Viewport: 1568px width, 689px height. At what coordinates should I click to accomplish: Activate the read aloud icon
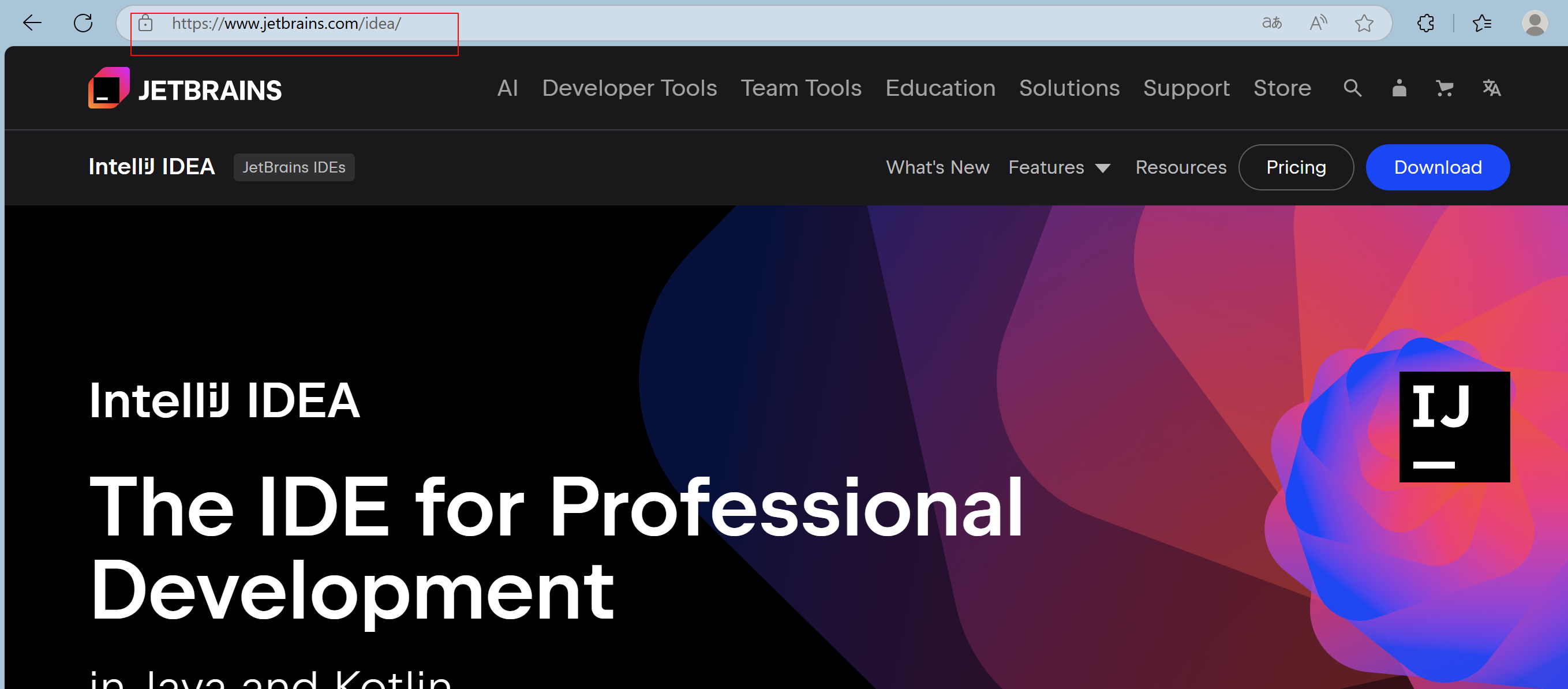pos(1318,23)
